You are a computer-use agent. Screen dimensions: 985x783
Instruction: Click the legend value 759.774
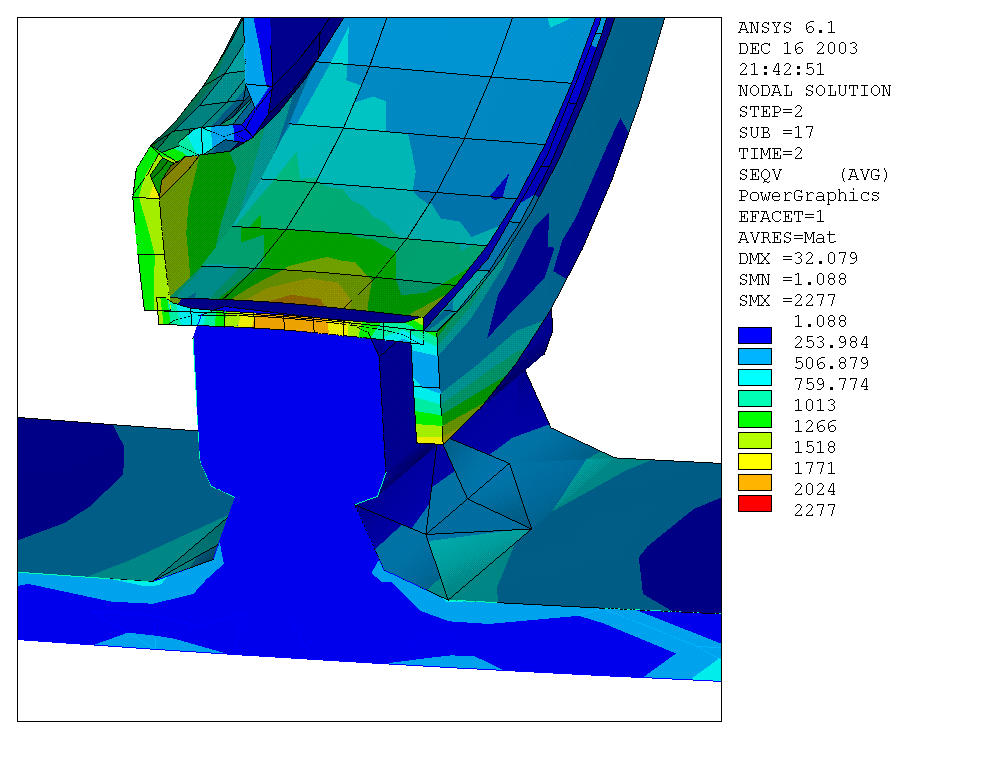click(831, 385)
